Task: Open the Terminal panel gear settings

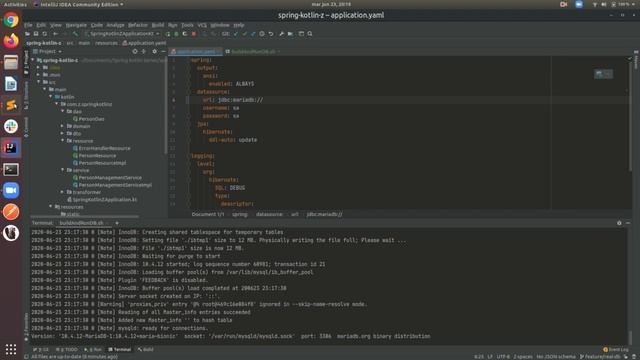Action: point(619,223)
